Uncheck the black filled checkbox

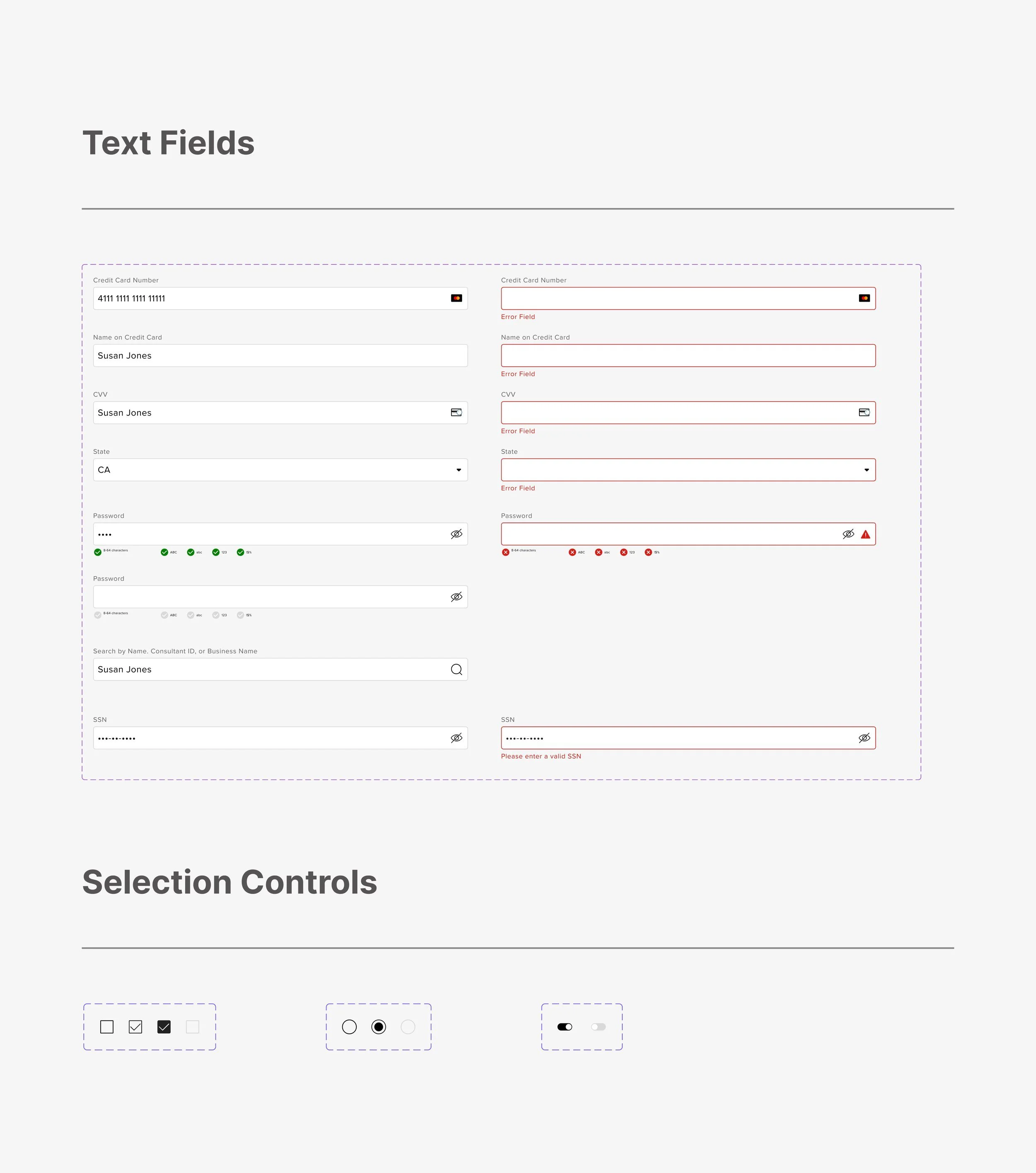(164, 1027)
